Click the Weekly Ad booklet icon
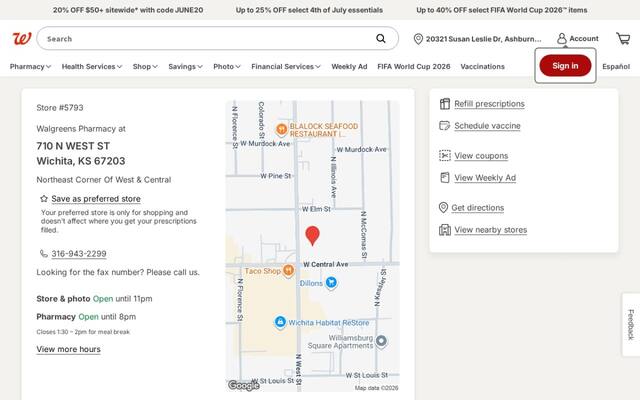This screenshot has height=400, width=640. tap(444, 178)
